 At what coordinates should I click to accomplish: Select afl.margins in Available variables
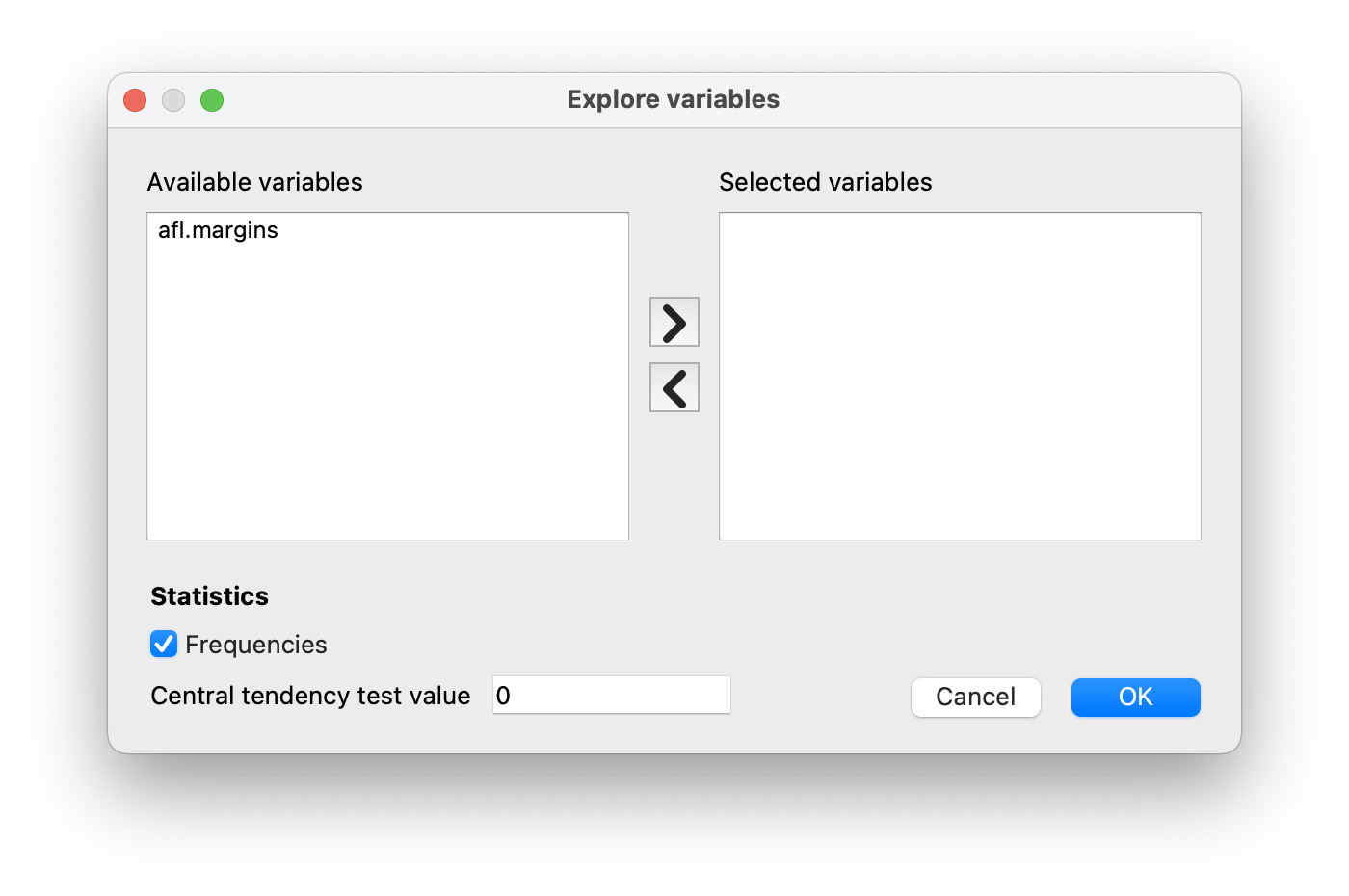pos(218,230)
